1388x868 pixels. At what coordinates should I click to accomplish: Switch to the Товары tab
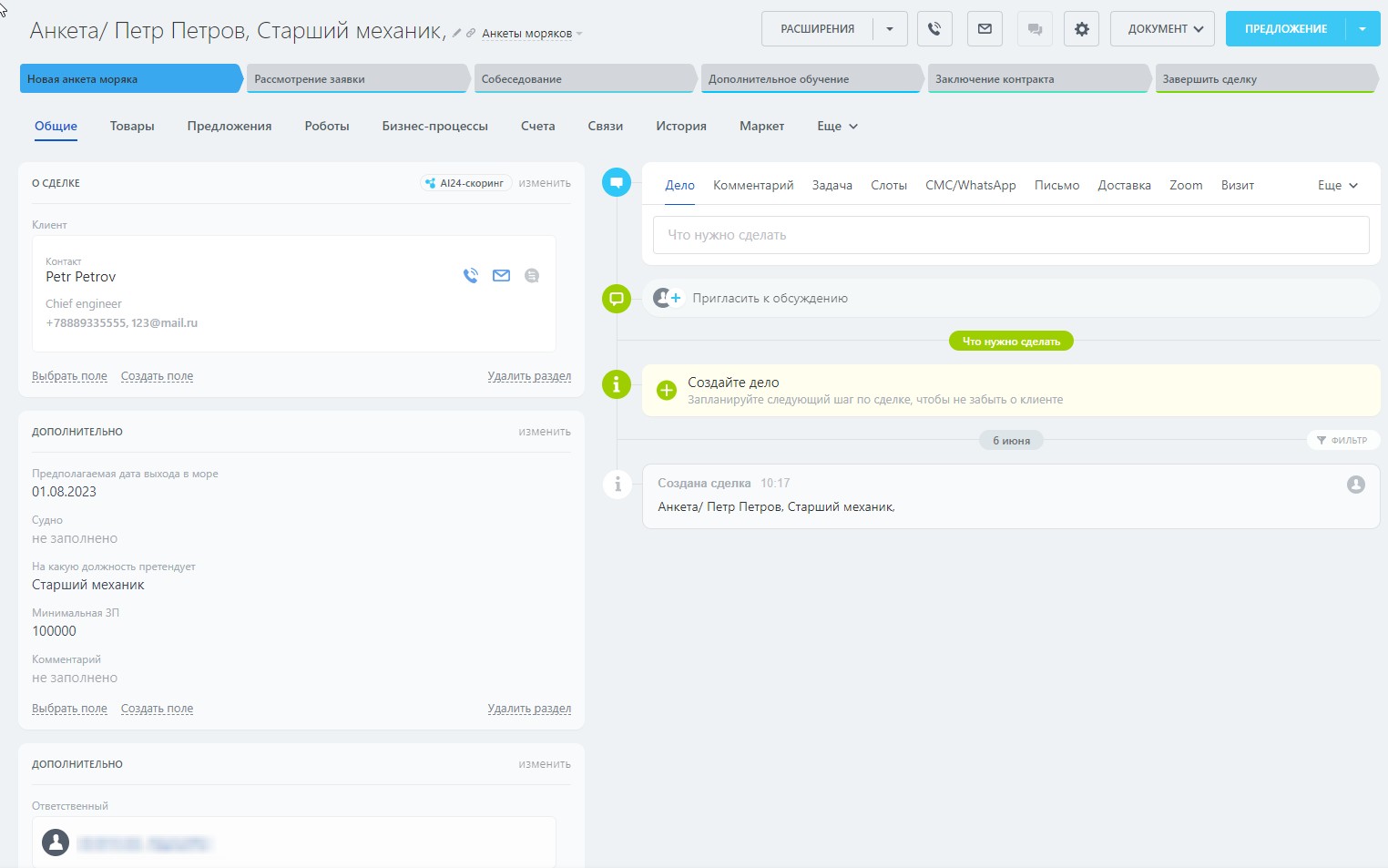132,127
